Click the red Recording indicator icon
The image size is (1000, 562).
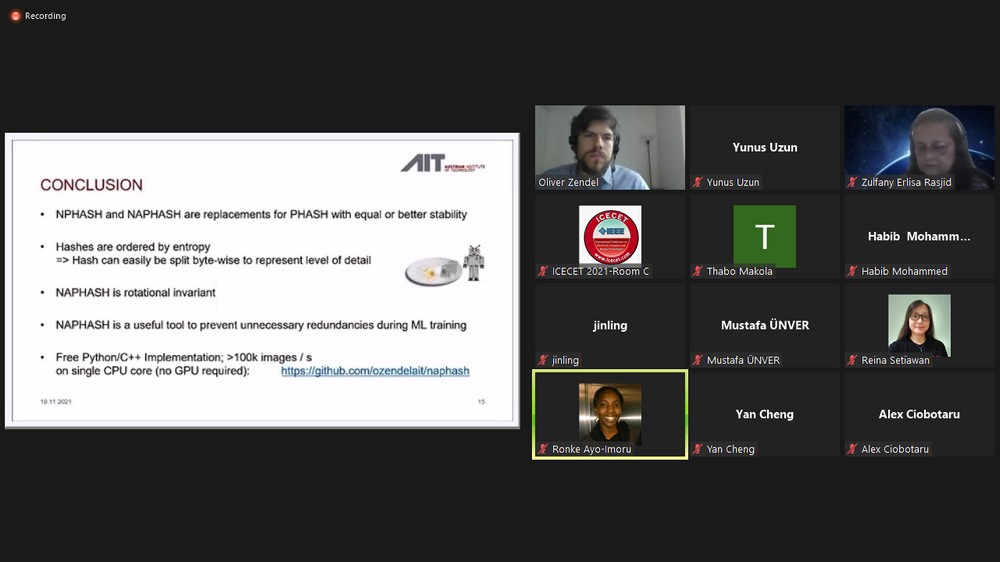(x=15, y=16)
